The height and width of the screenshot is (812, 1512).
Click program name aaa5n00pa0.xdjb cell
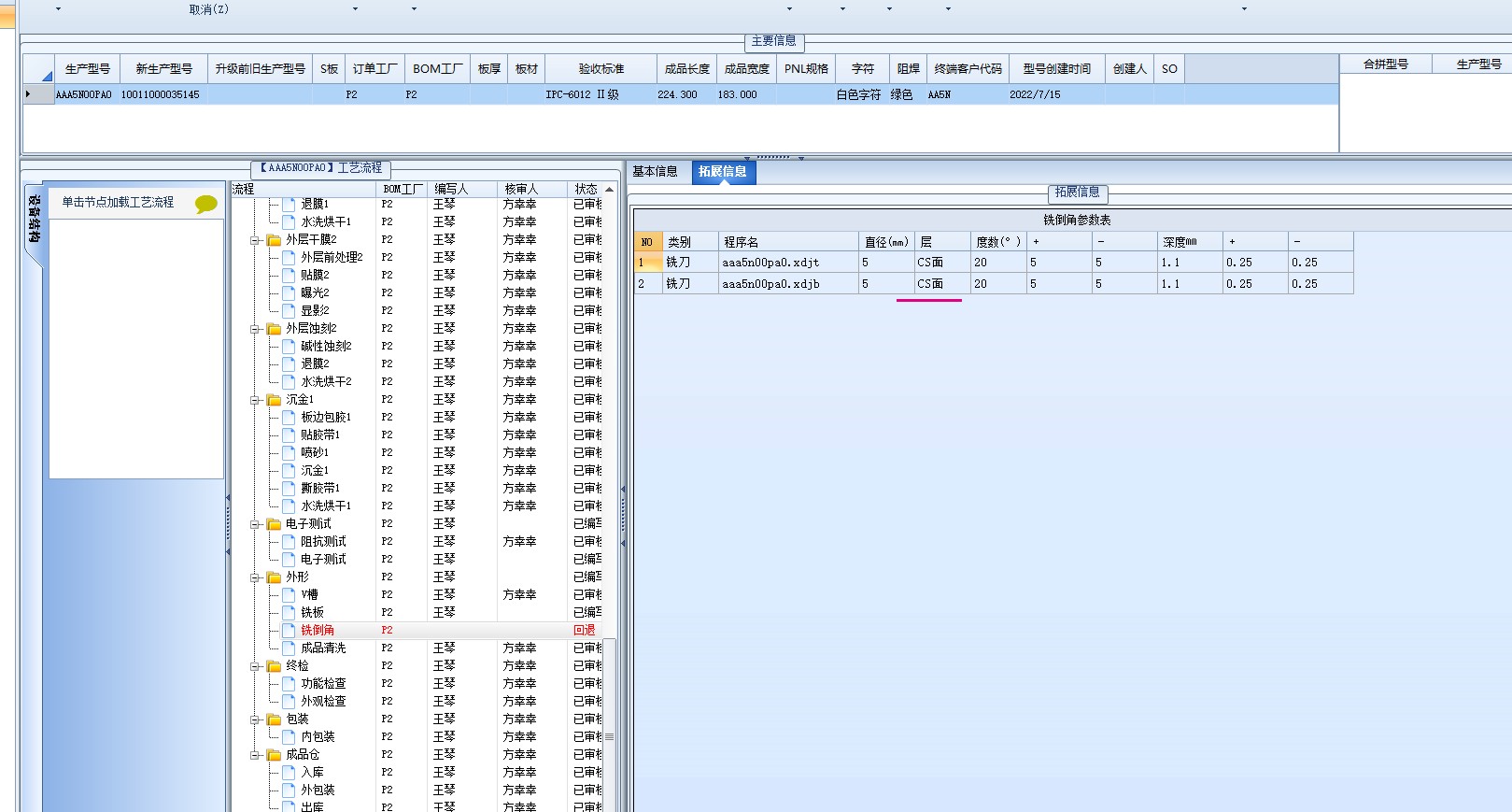[788, 283]
